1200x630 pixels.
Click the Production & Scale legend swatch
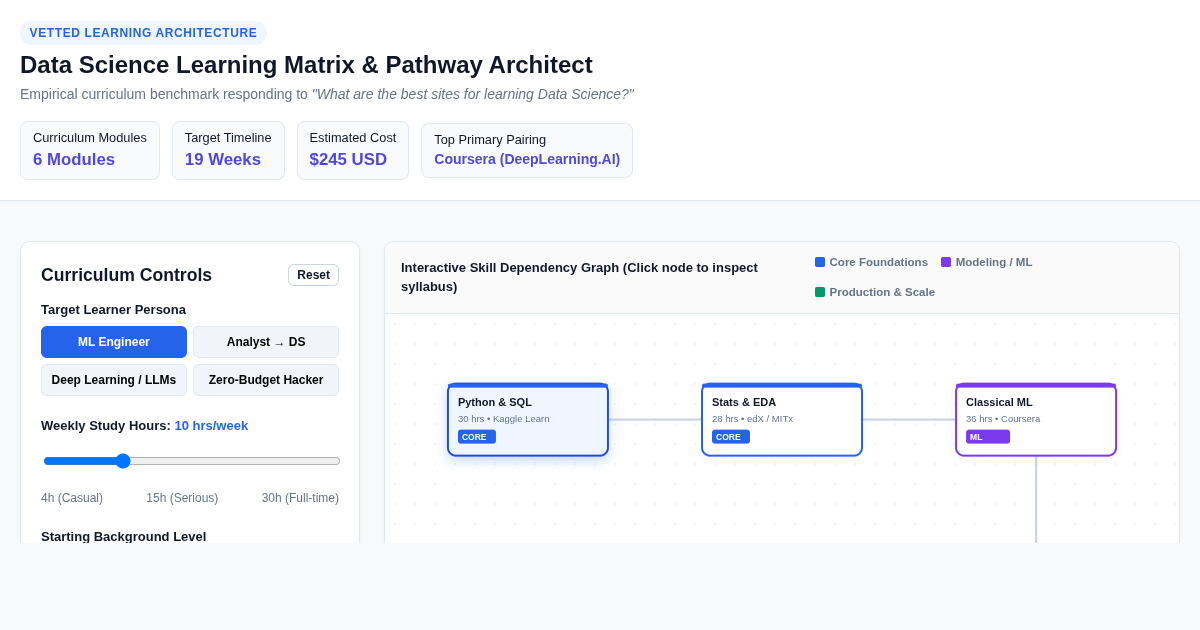[x=820, y=292]
